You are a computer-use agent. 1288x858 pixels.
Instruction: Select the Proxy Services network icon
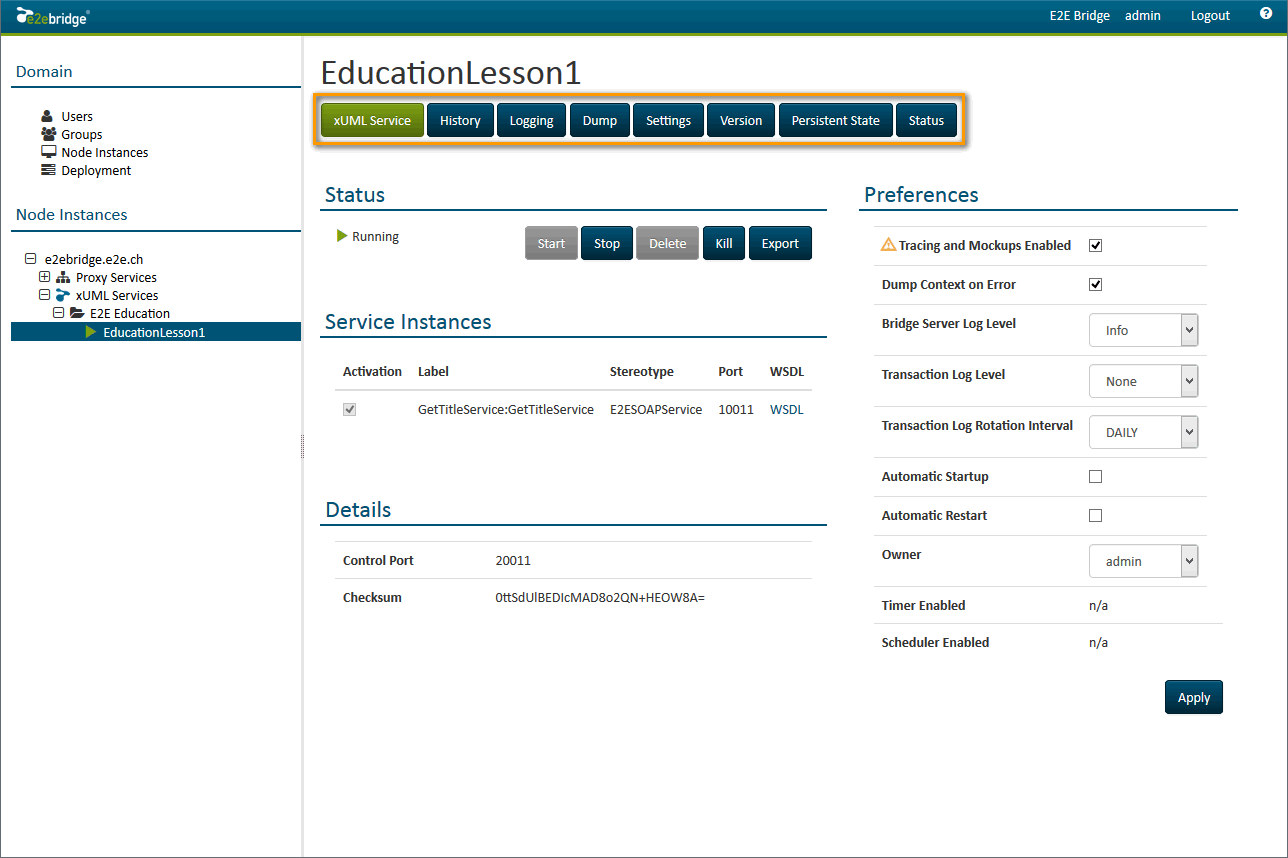(63, 277)
